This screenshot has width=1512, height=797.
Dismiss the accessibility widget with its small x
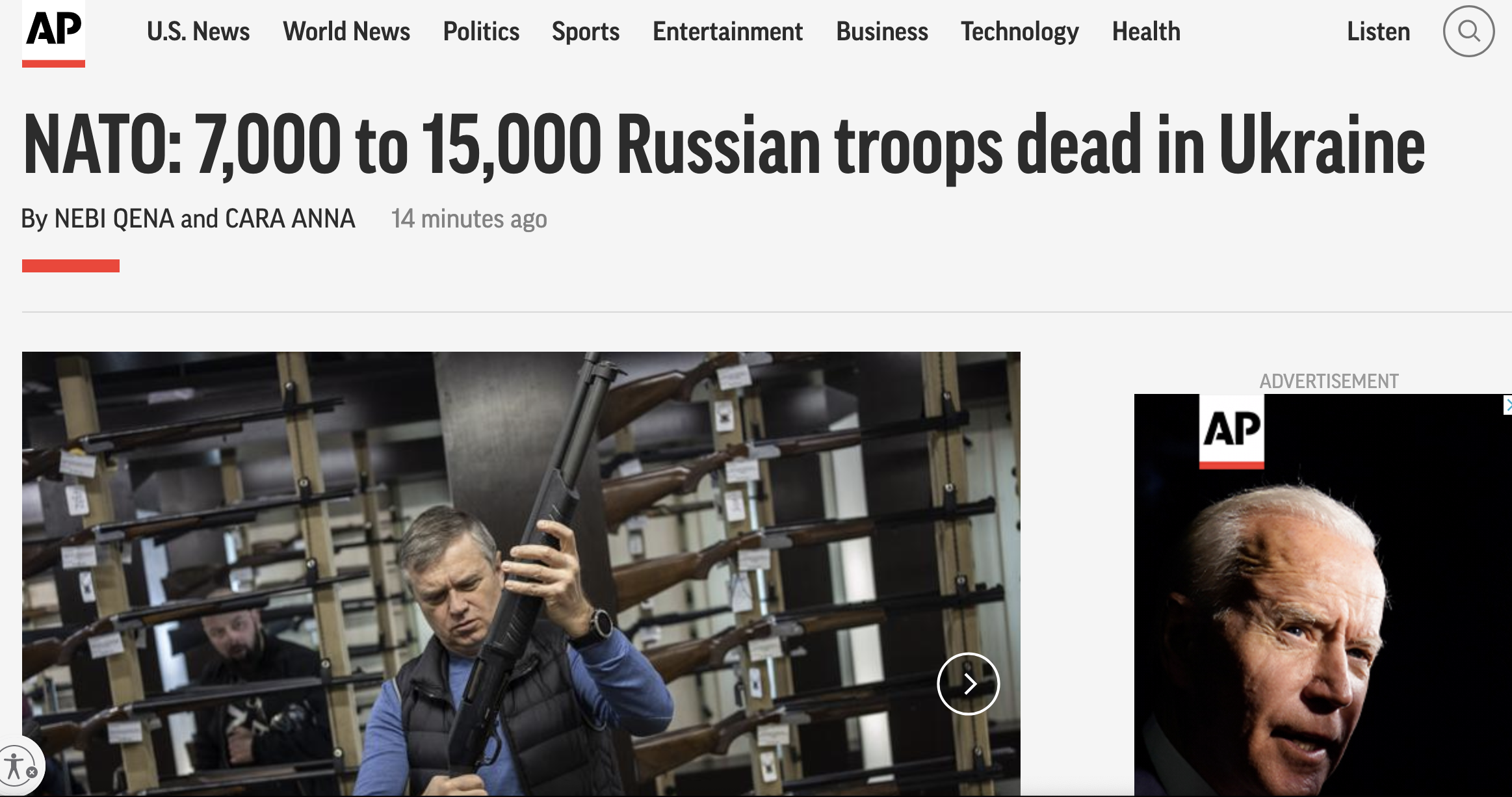click(x=32, y=772)
